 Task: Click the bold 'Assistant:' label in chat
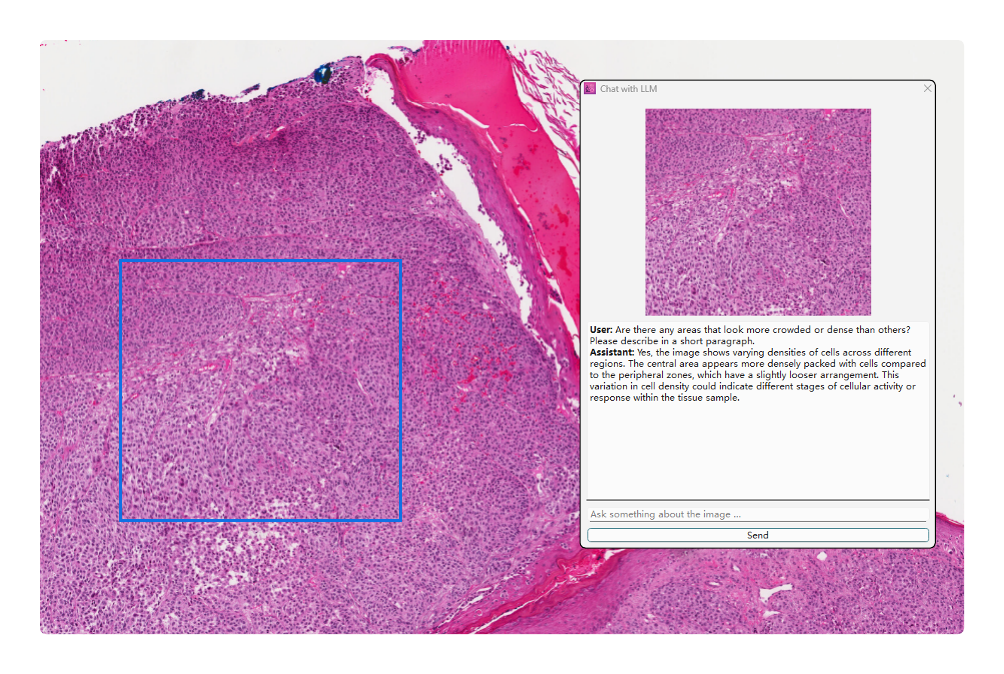pyautogui.click(x=612, y=352)
